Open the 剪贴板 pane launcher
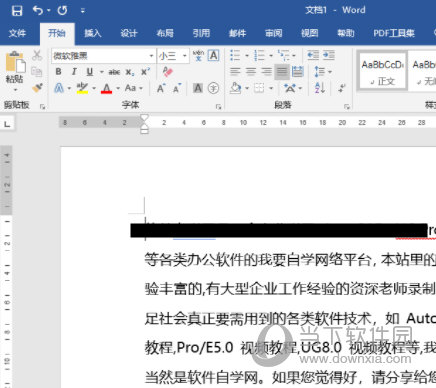Image resolution: width=436 pixels, height=388 pixels. 42,107
